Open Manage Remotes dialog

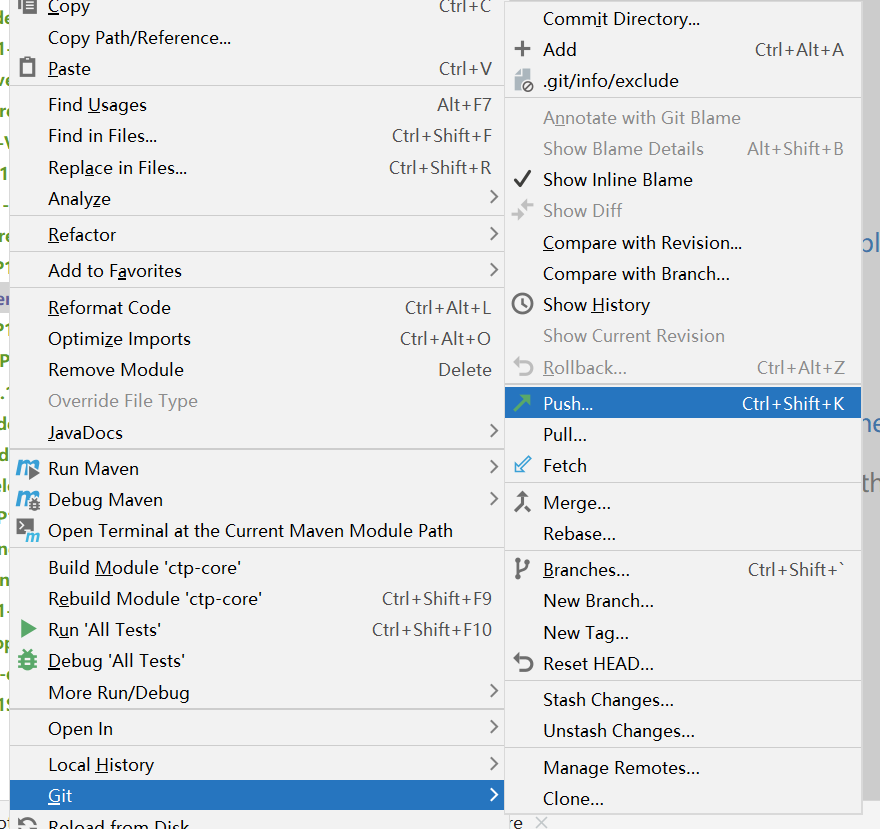621,768
